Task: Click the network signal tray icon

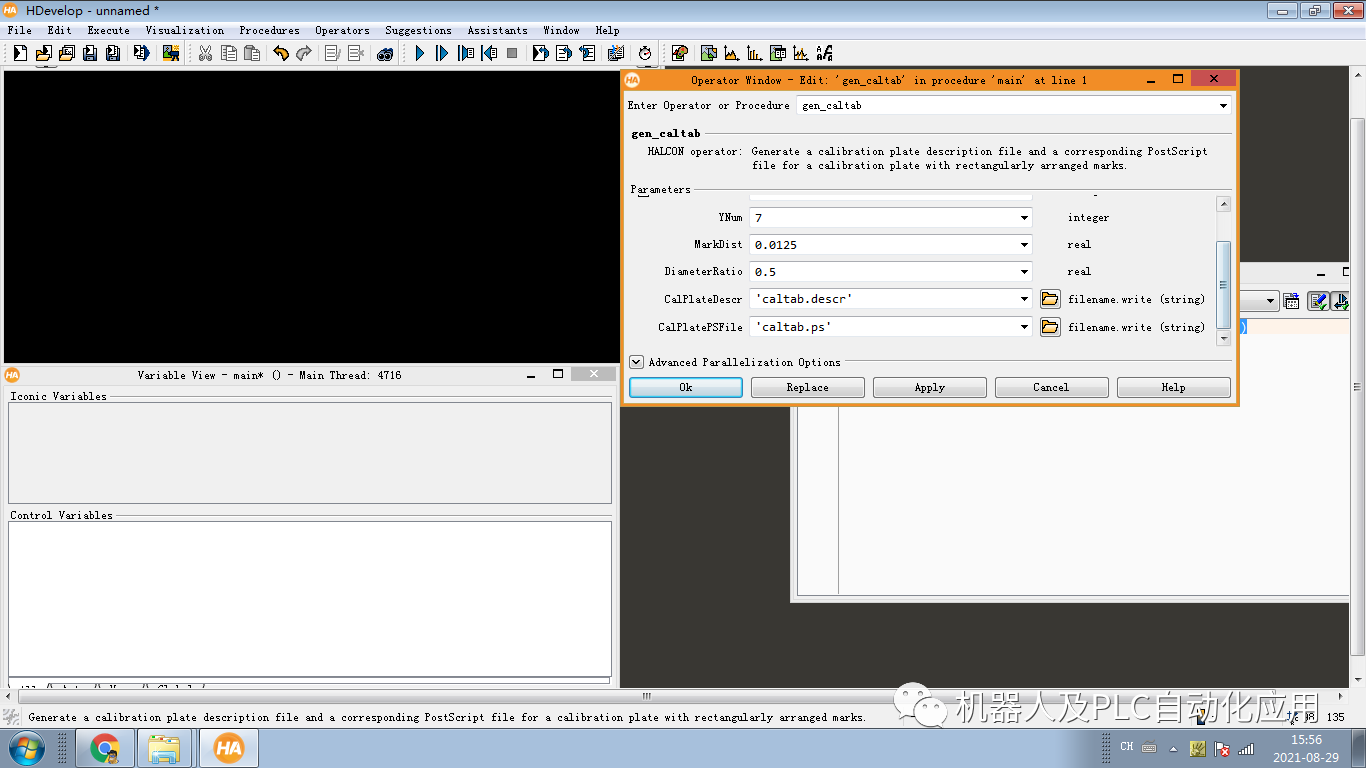Action: pyautogui.click(x=1246, y=748)
